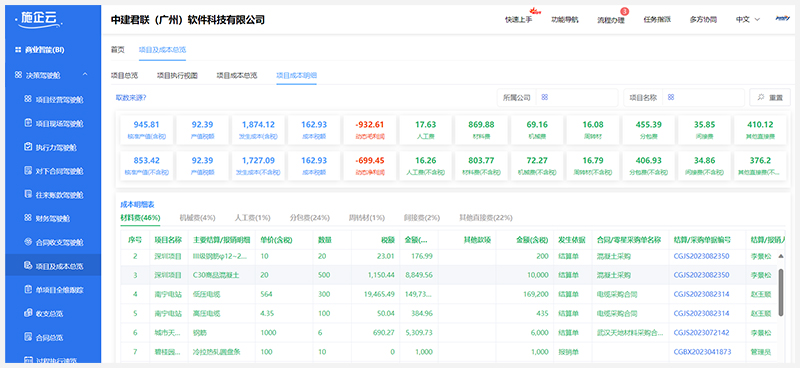Click the -932.61 red profit card
This screenshot has height=368, width=800.
[370, 130]
